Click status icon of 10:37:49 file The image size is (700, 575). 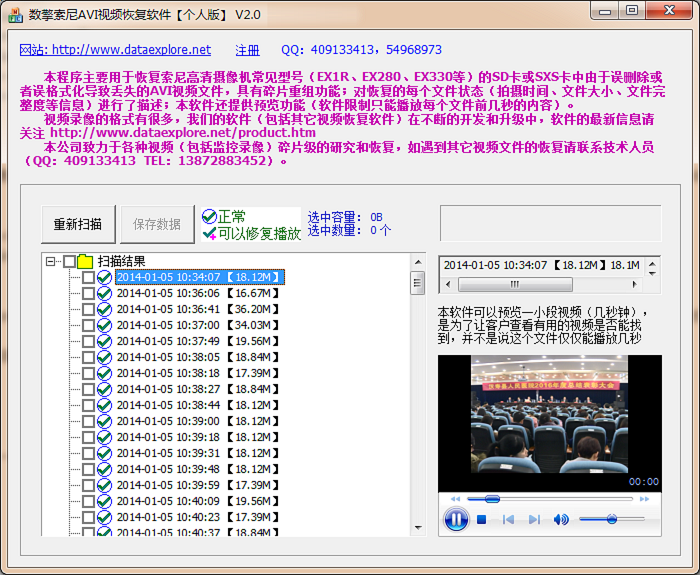pos(104,342)
